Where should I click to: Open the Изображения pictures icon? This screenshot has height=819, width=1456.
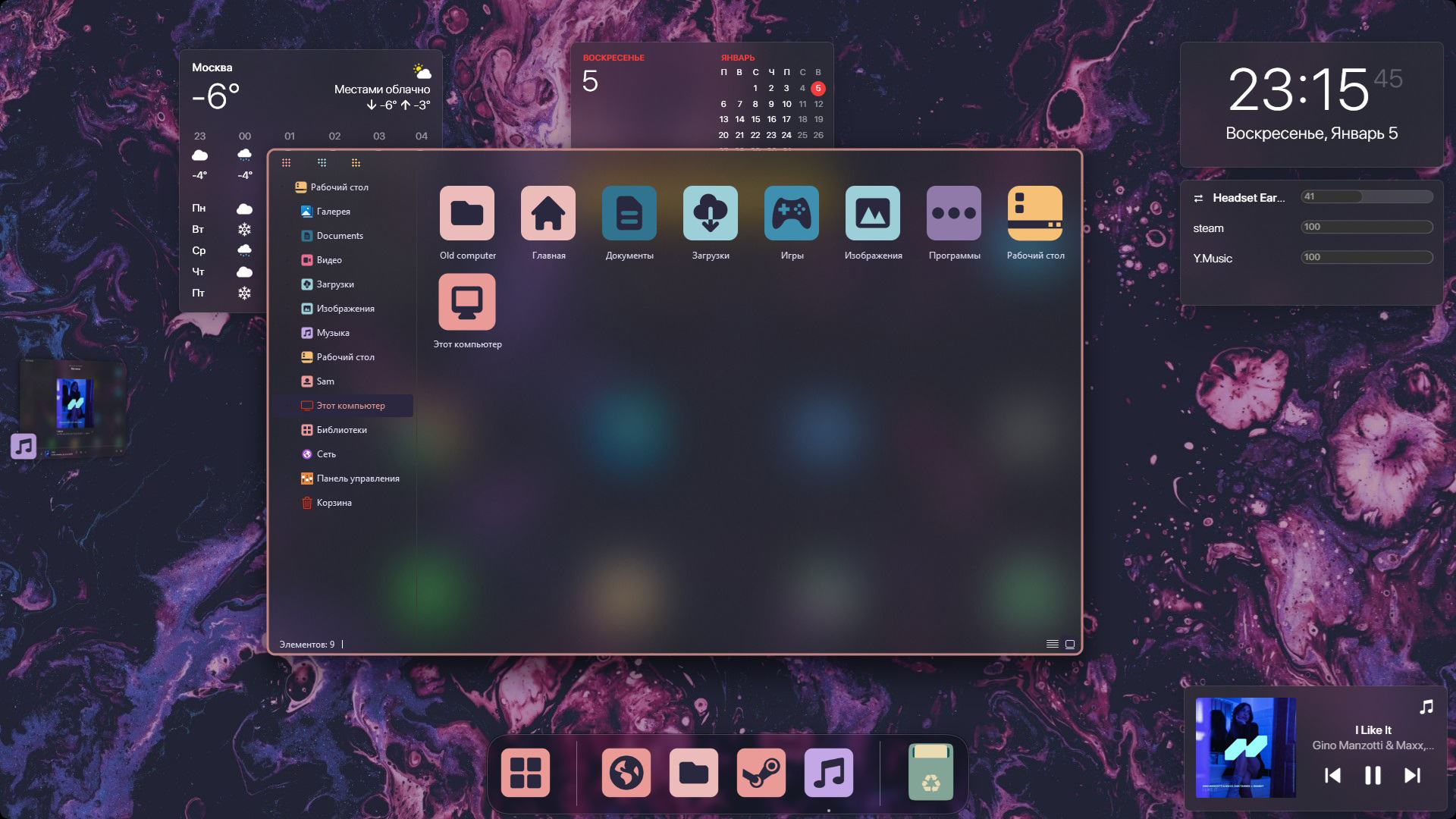coord(873,213)
